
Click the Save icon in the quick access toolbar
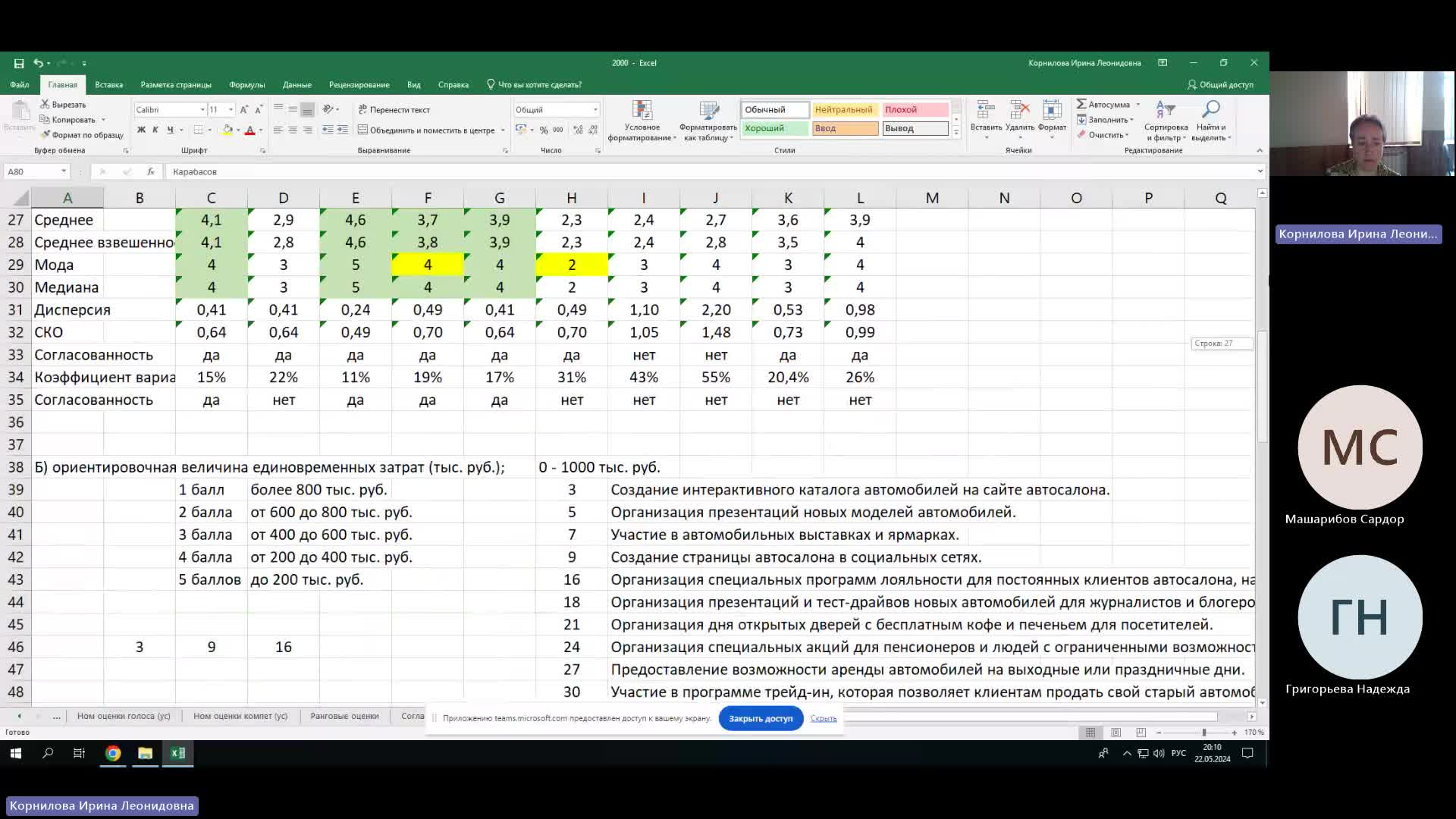pyautogui.click(x=19, y=63)
